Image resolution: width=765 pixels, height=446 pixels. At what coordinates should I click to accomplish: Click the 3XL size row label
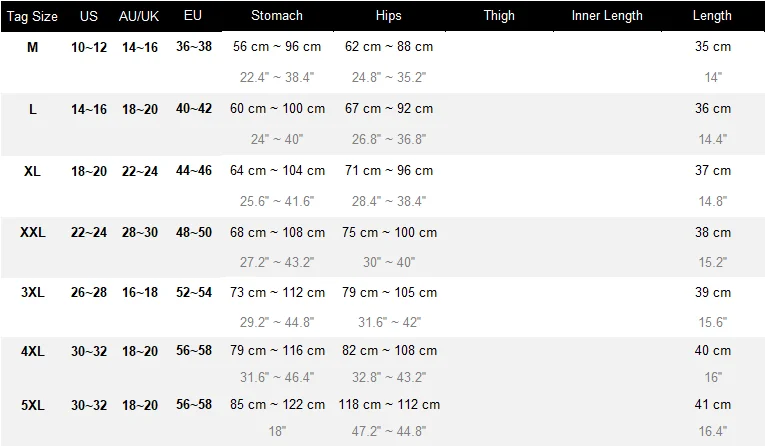[33, 292]
